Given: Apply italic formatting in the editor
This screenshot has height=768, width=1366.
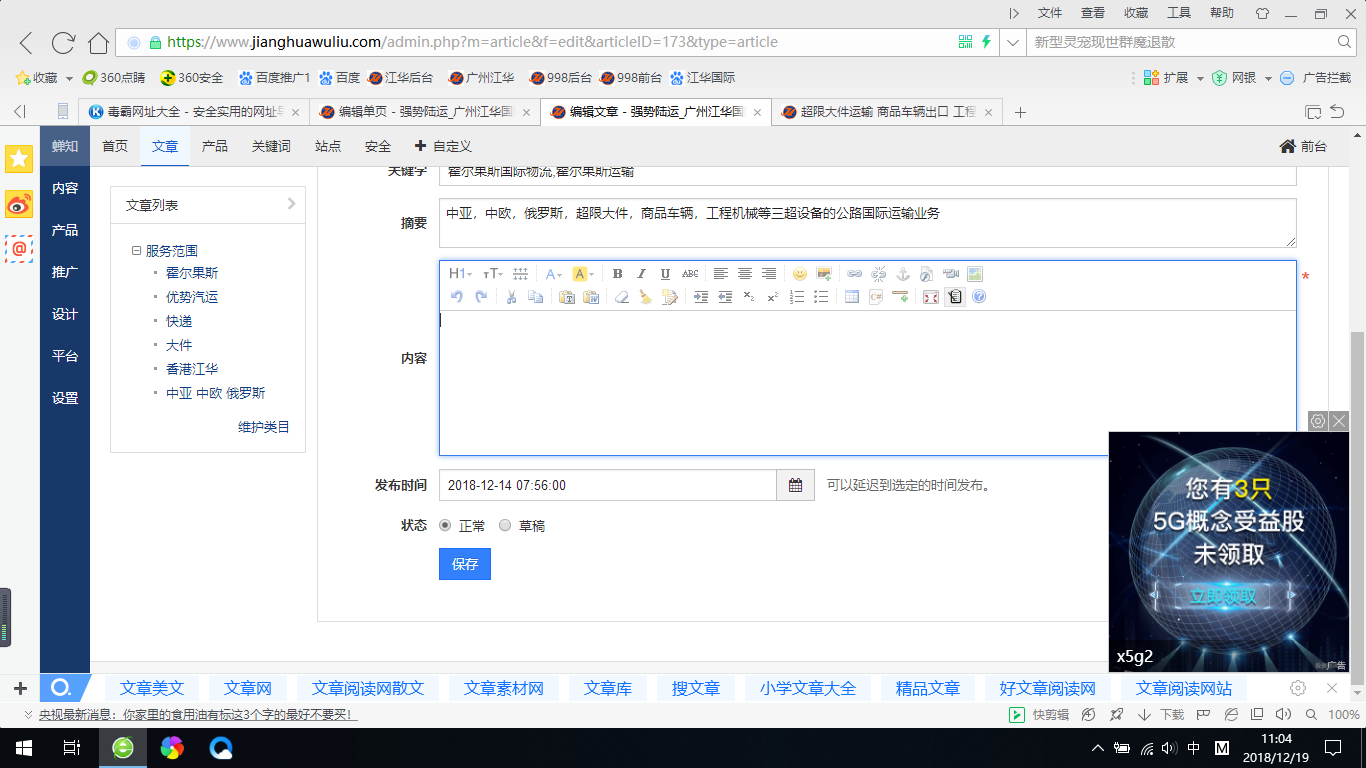Looking at the screenshot, I should (641, 274).
